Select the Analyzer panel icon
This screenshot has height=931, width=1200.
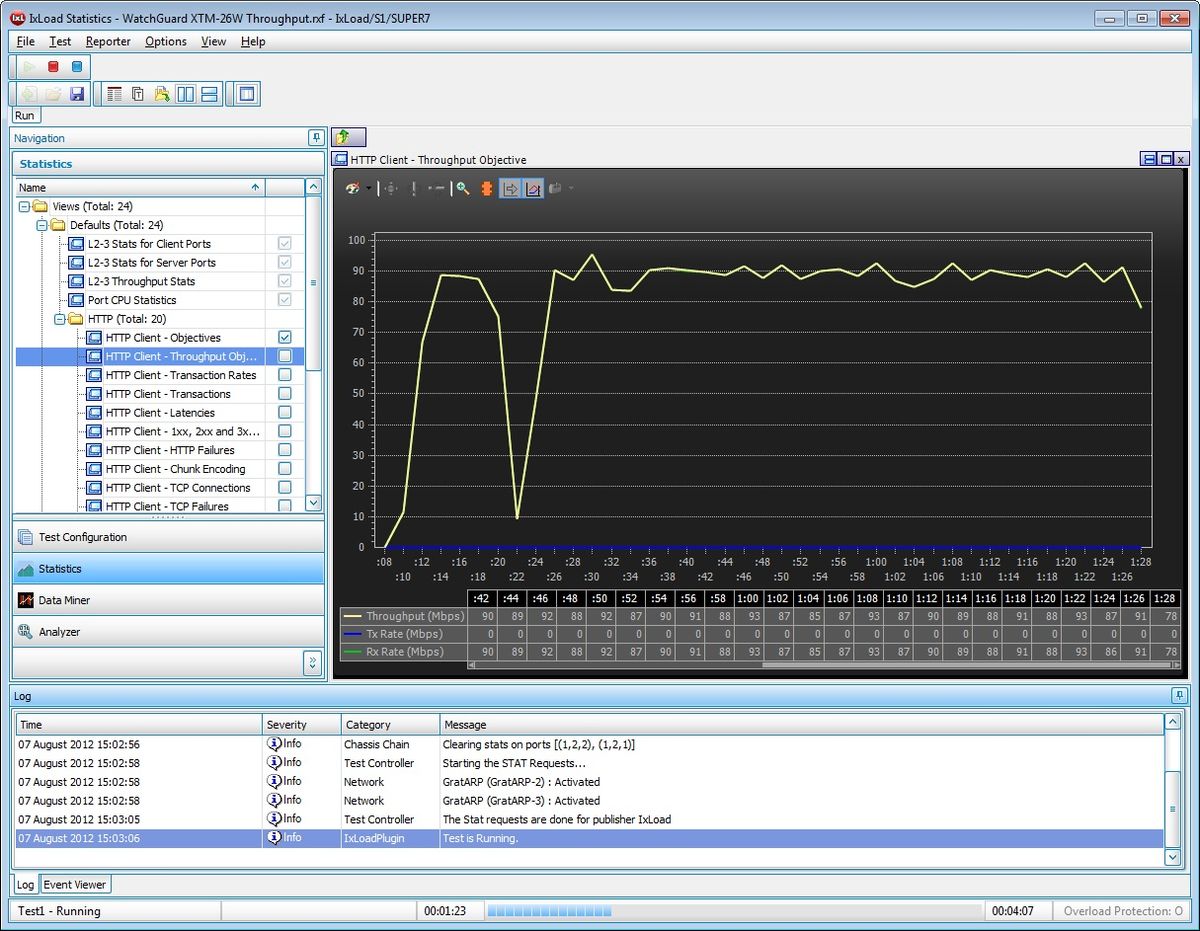pos(24,631)
